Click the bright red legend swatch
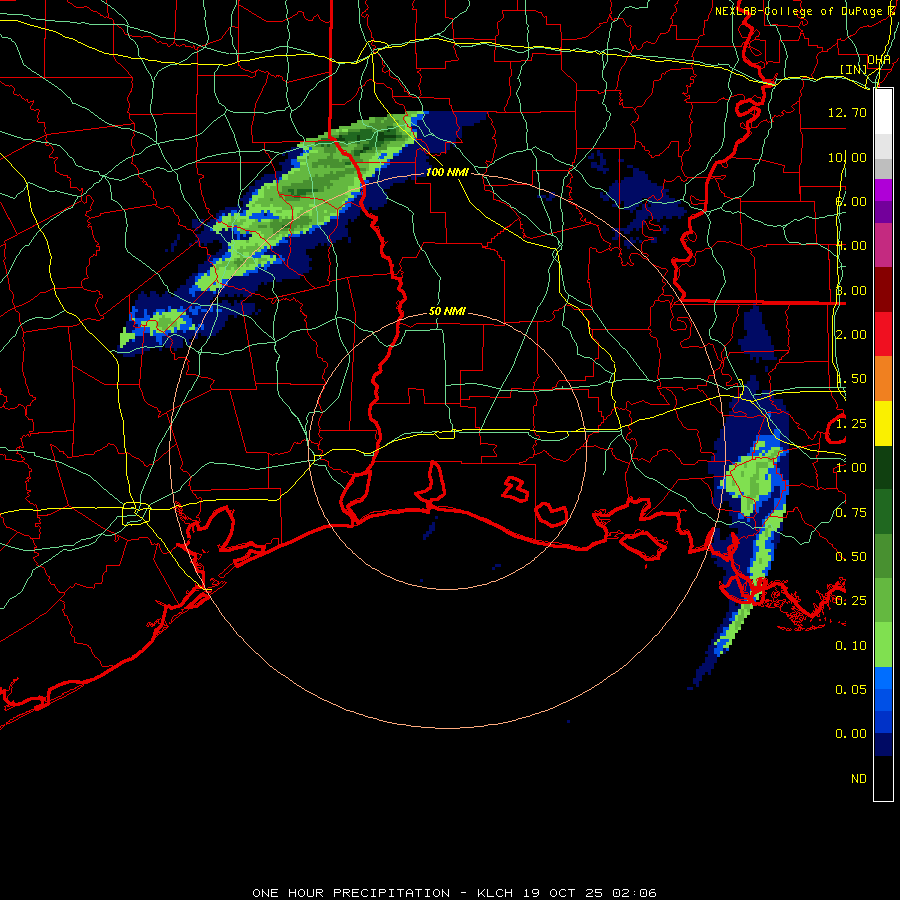Viewport: 900px width, 900px height. [883, 334]
